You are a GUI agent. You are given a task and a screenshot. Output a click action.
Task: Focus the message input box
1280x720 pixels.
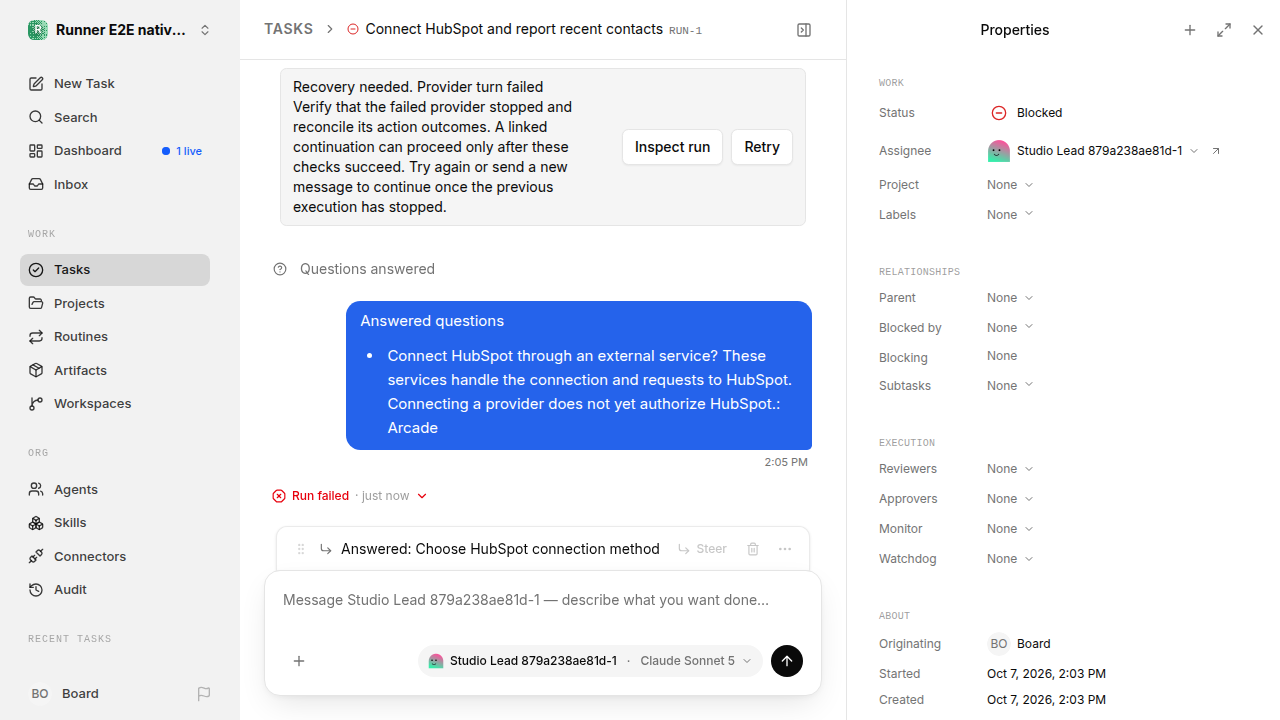pos(543,601)
